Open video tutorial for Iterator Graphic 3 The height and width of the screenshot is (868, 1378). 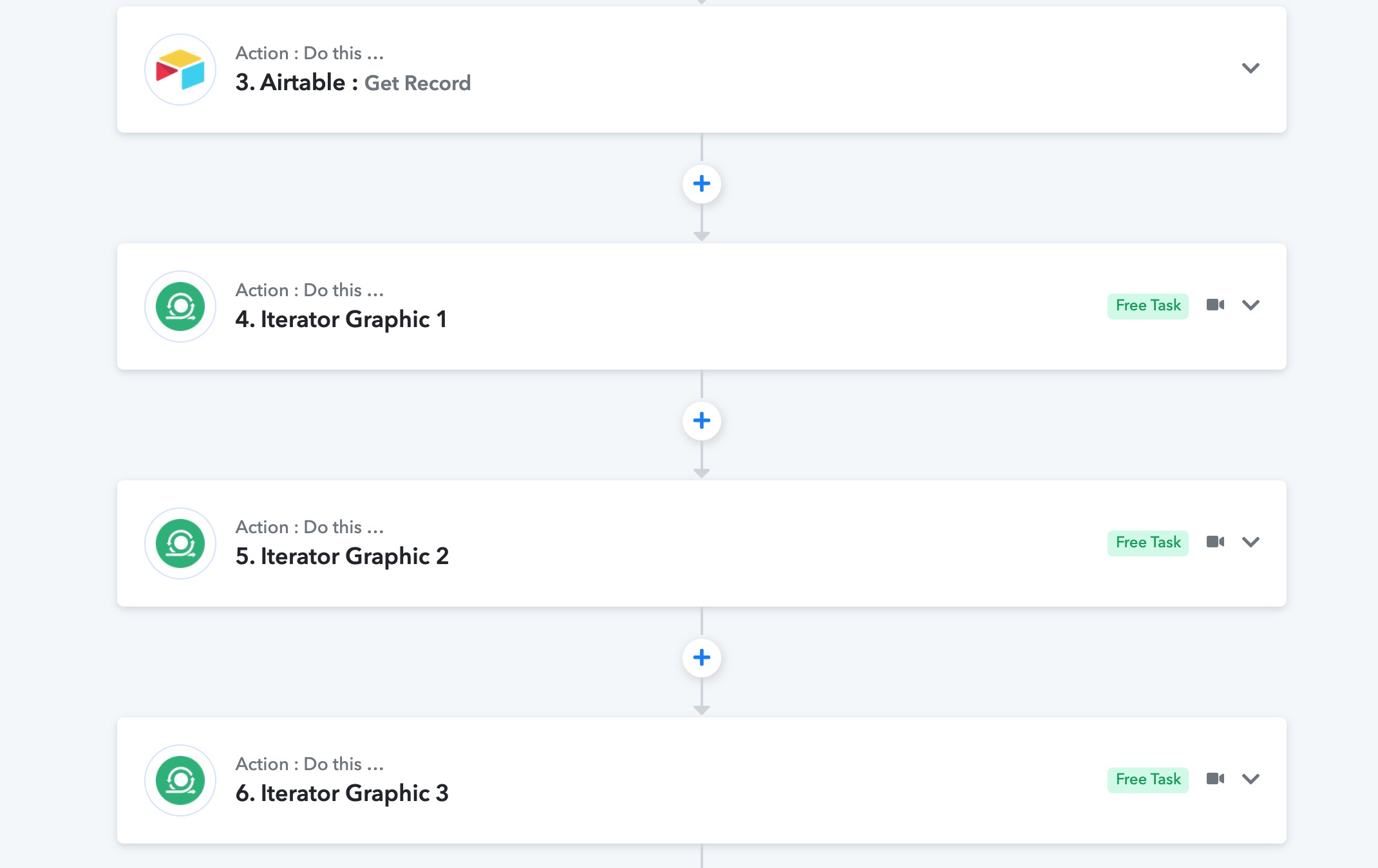tap(1215, 778)
